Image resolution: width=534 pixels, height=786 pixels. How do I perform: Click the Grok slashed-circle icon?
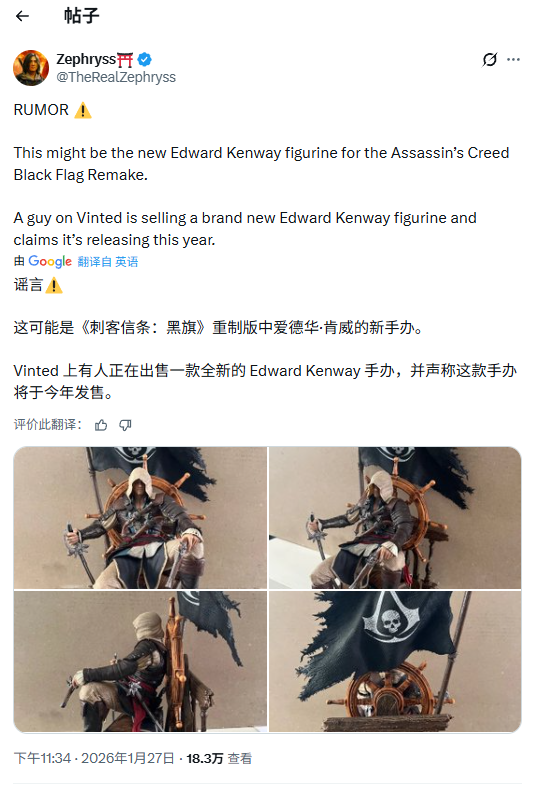(x=489, y=60)
